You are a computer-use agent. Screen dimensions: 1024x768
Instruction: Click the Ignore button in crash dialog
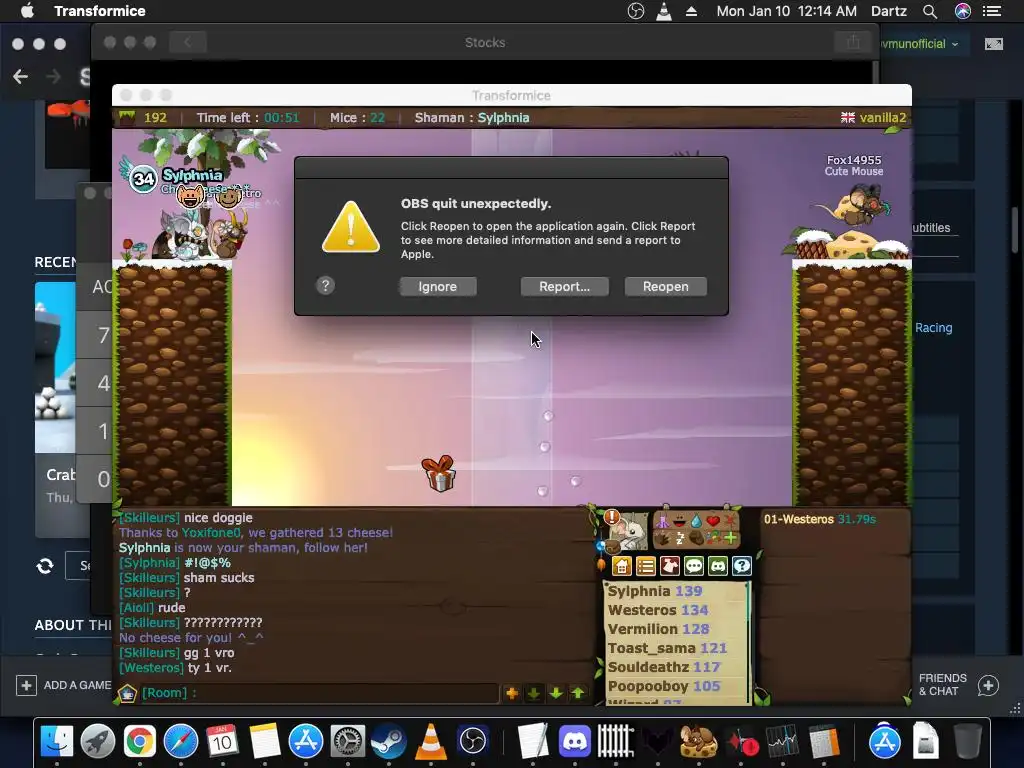click(438, 286)
